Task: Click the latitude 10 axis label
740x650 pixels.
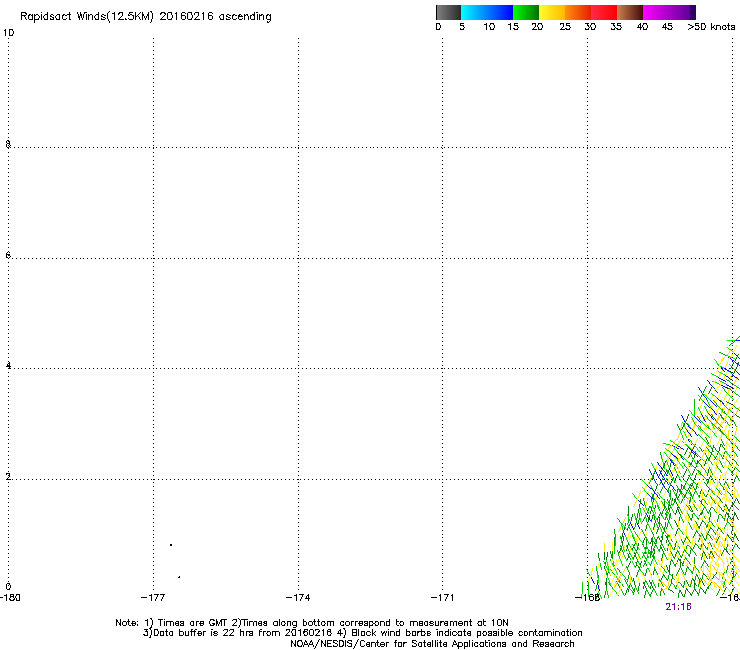Action: point(8,33)
